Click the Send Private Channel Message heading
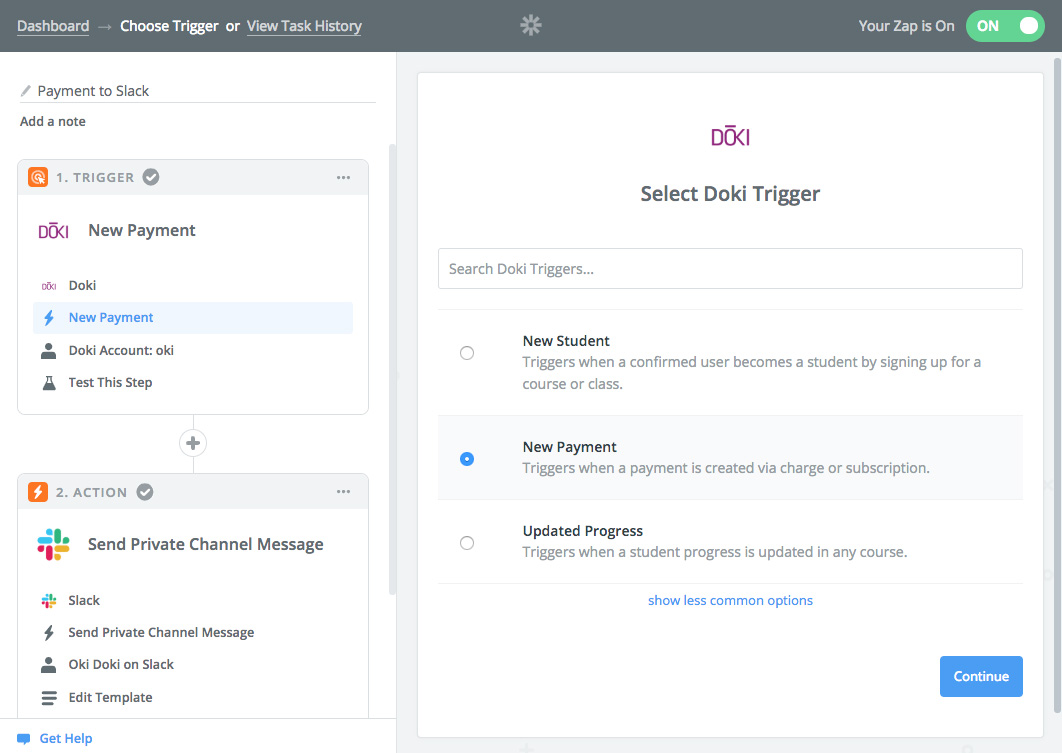The height and width of the screenshot is (753, 1062). [206, 544]
